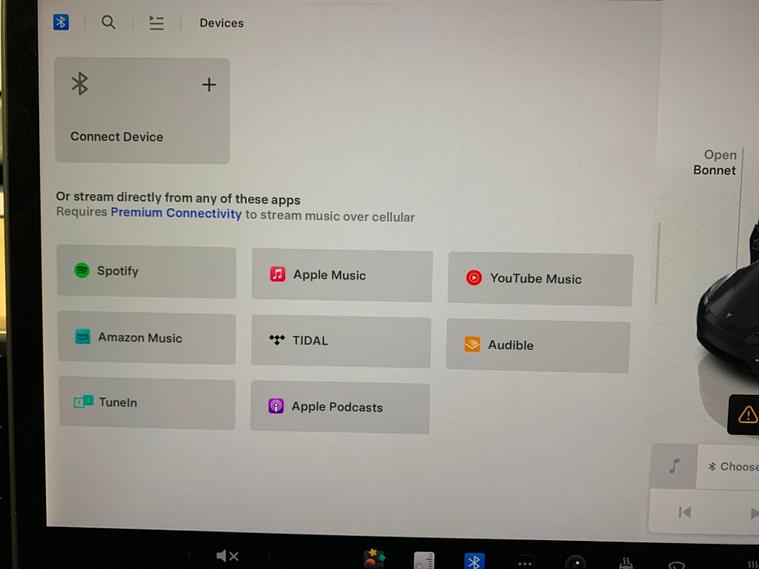Image resolution: width=759 pixels, height=569 pixels.
Task: Click the Audible orange icon
Action: point(472,344)
